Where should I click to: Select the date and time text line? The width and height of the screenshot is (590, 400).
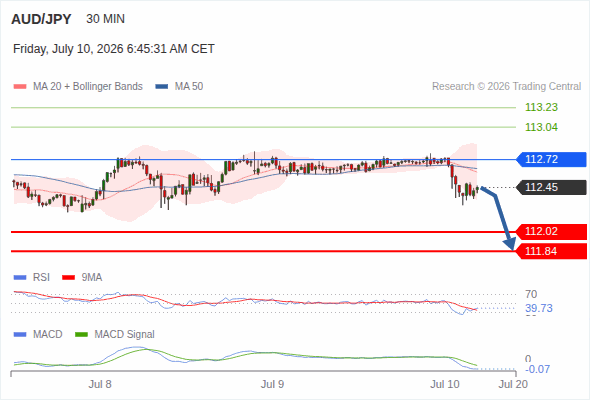click(114, 49)
